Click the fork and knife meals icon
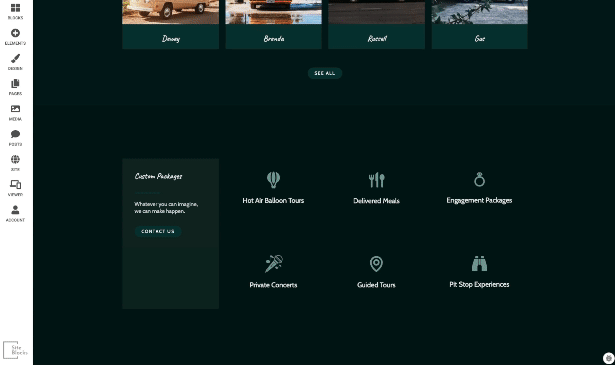 click(377, 180)
